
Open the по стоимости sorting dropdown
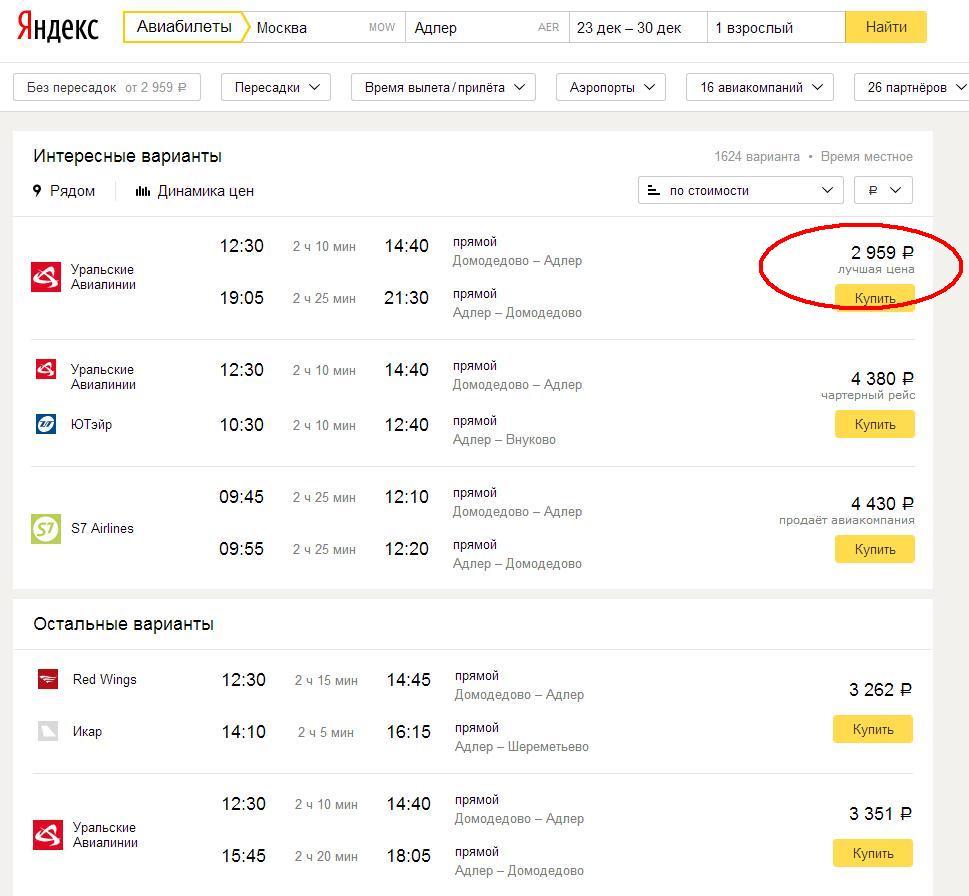pyautogui.click(x=740, y=190)
